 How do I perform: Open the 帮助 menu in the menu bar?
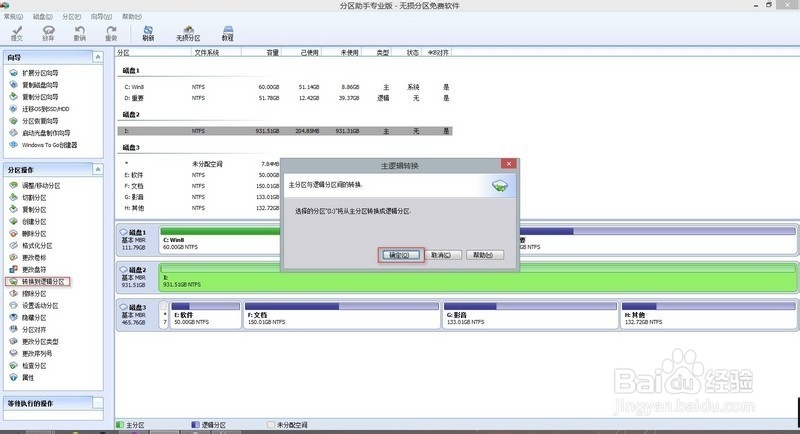[x=132, y=17]
